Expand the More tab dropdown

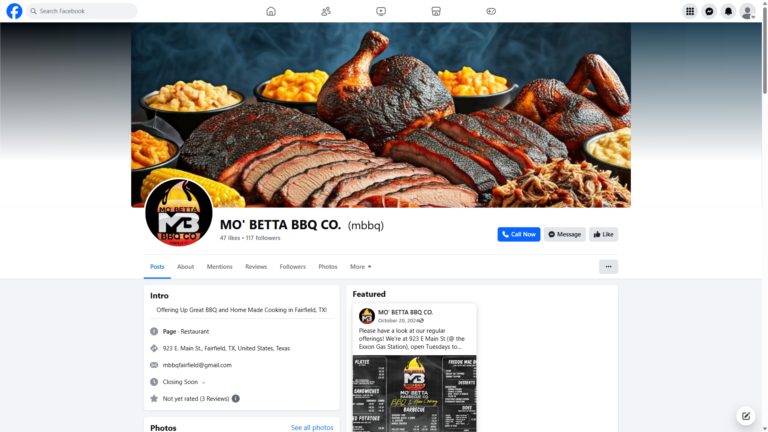pyautogui.click(x=360, y=266)
